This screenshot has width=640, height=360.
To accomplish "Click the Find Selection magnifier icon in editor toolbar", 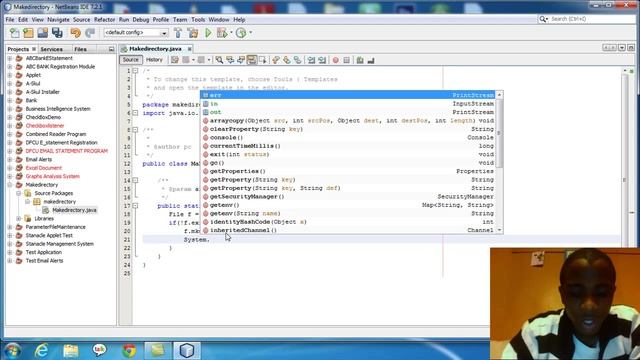I will coord(219,60).
